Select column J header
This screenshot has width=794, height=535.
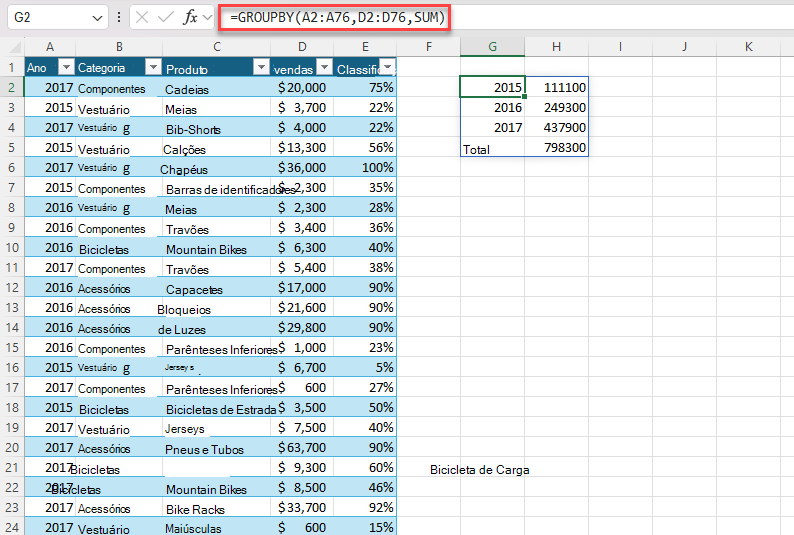pyautogui.click(x=684, y=47)
